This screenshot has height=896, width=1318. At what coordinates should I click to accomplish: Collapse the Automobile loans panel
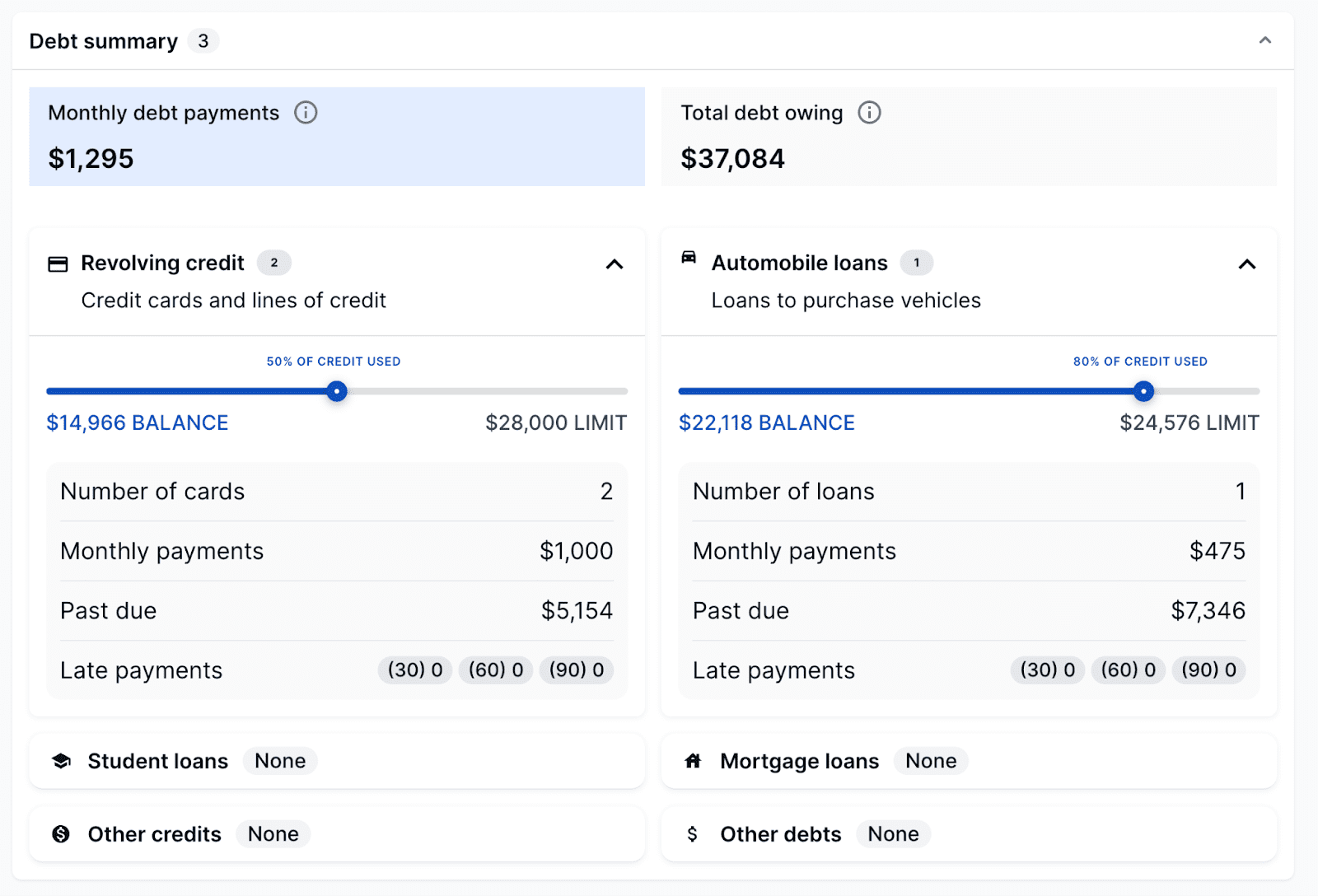[1246, 264]
